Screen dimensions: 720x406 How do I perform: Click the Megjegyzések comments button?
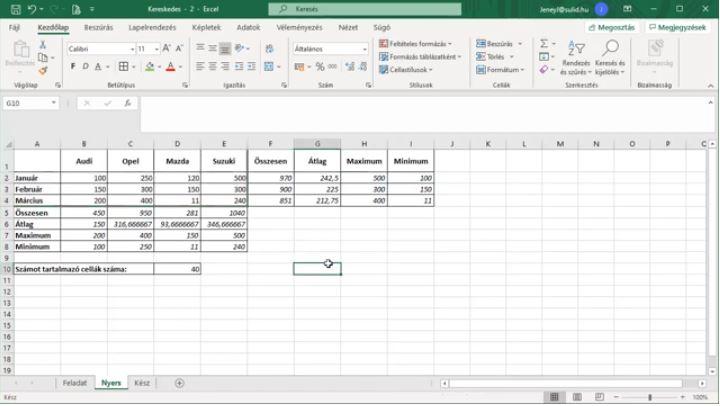pyautogui.click(x=677, y=27)
